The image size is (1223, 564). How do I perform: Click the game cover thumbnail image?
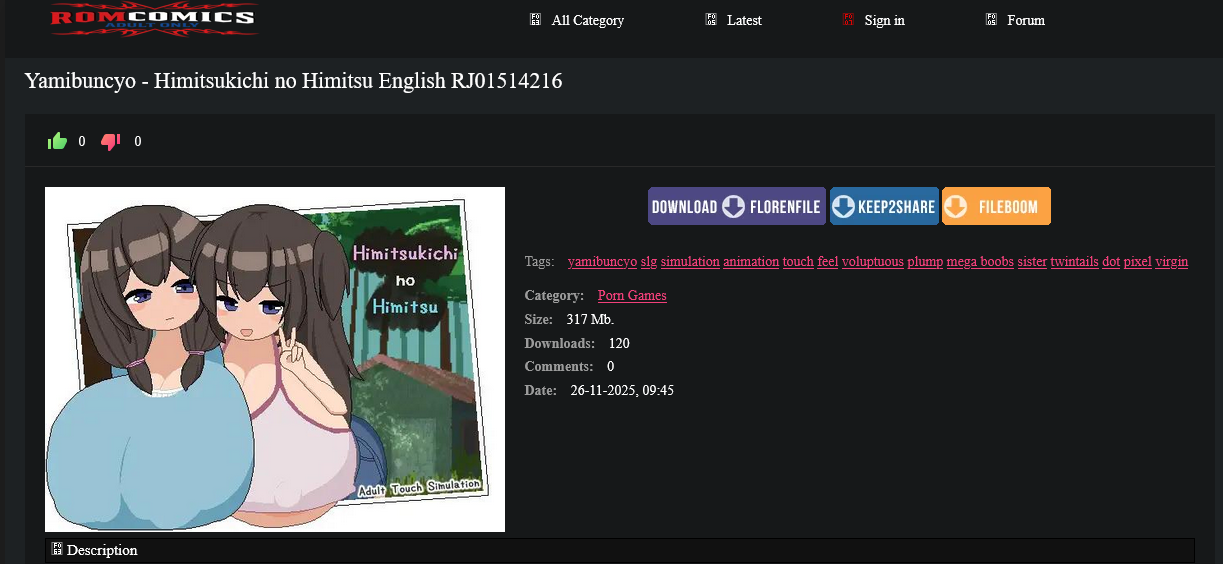(x=275, y=359)
